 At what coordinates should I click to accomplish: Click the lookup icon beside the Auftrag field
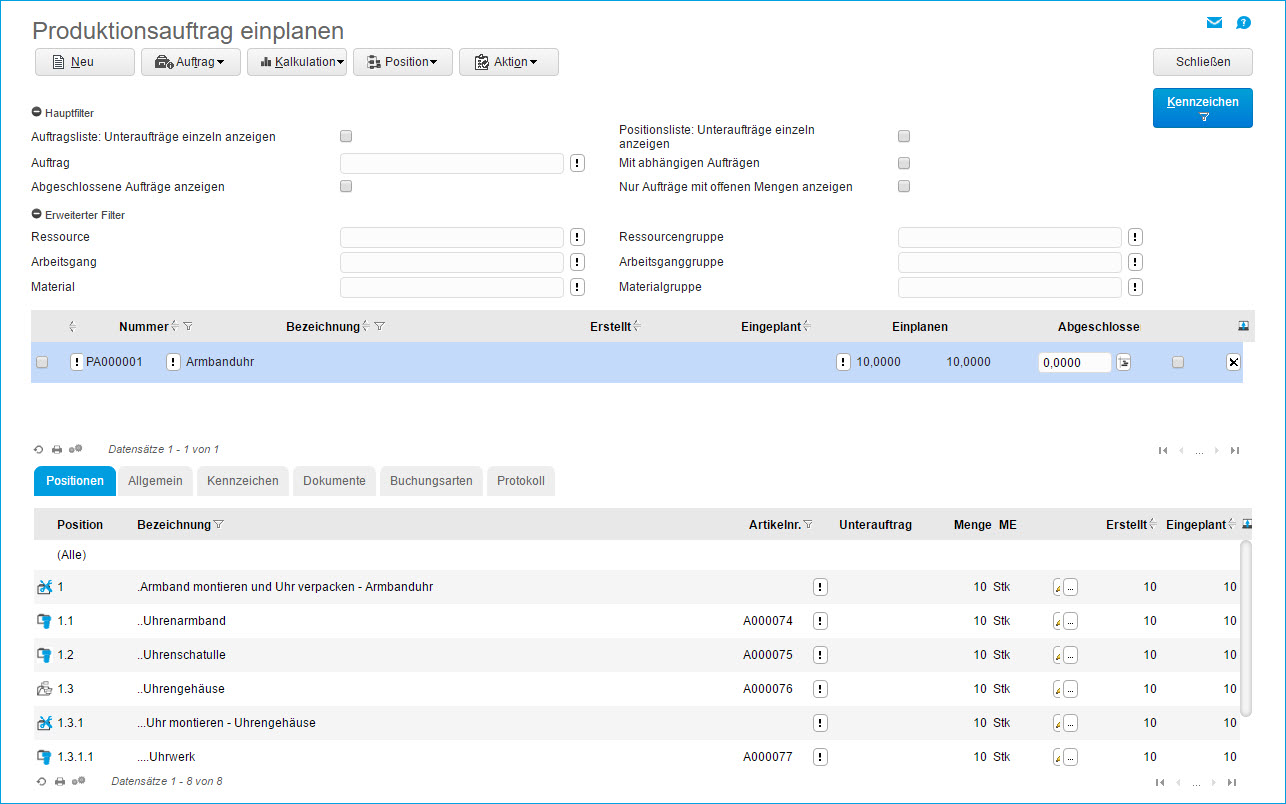point(577,163)
